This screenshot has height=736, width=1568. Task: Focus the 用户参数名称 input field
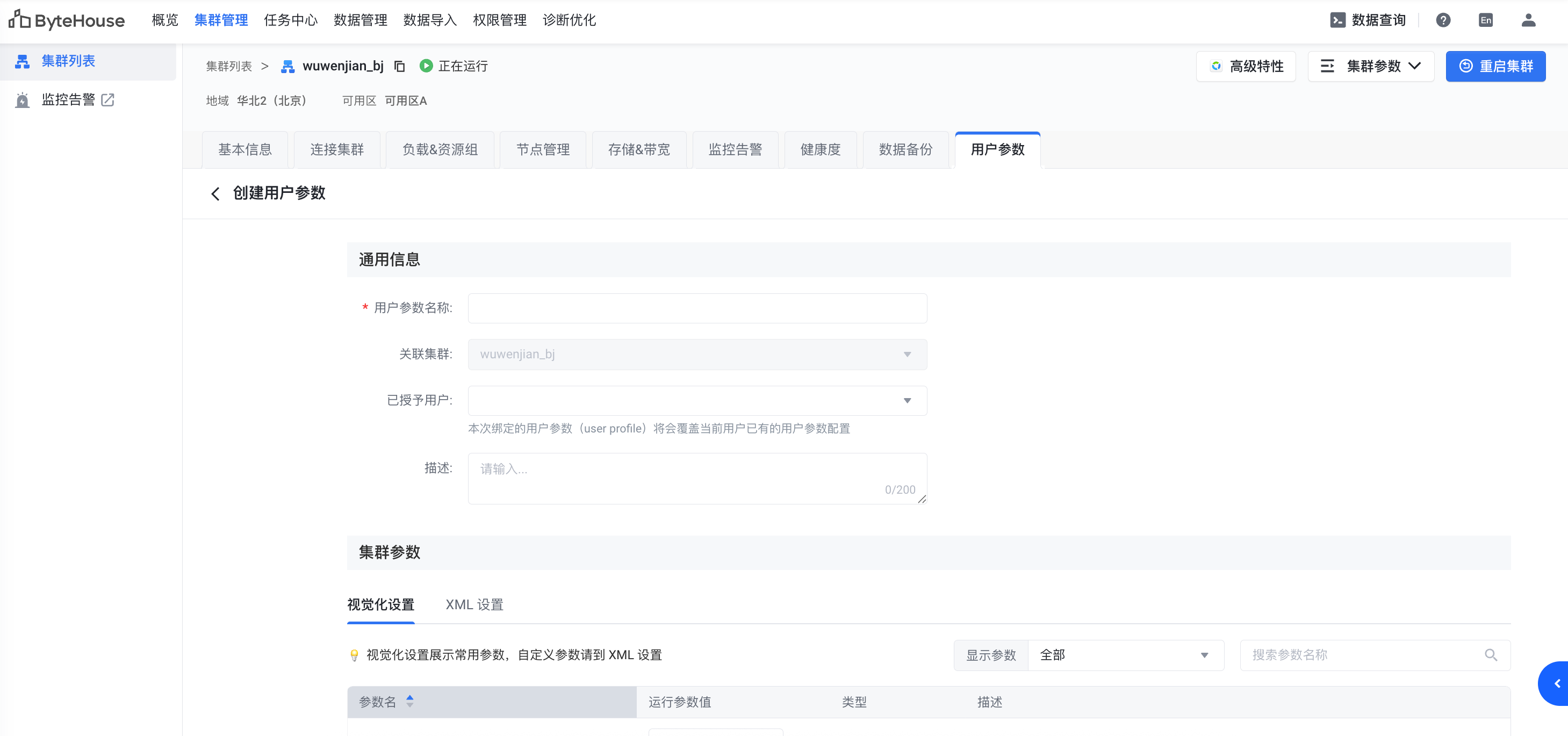697,309
